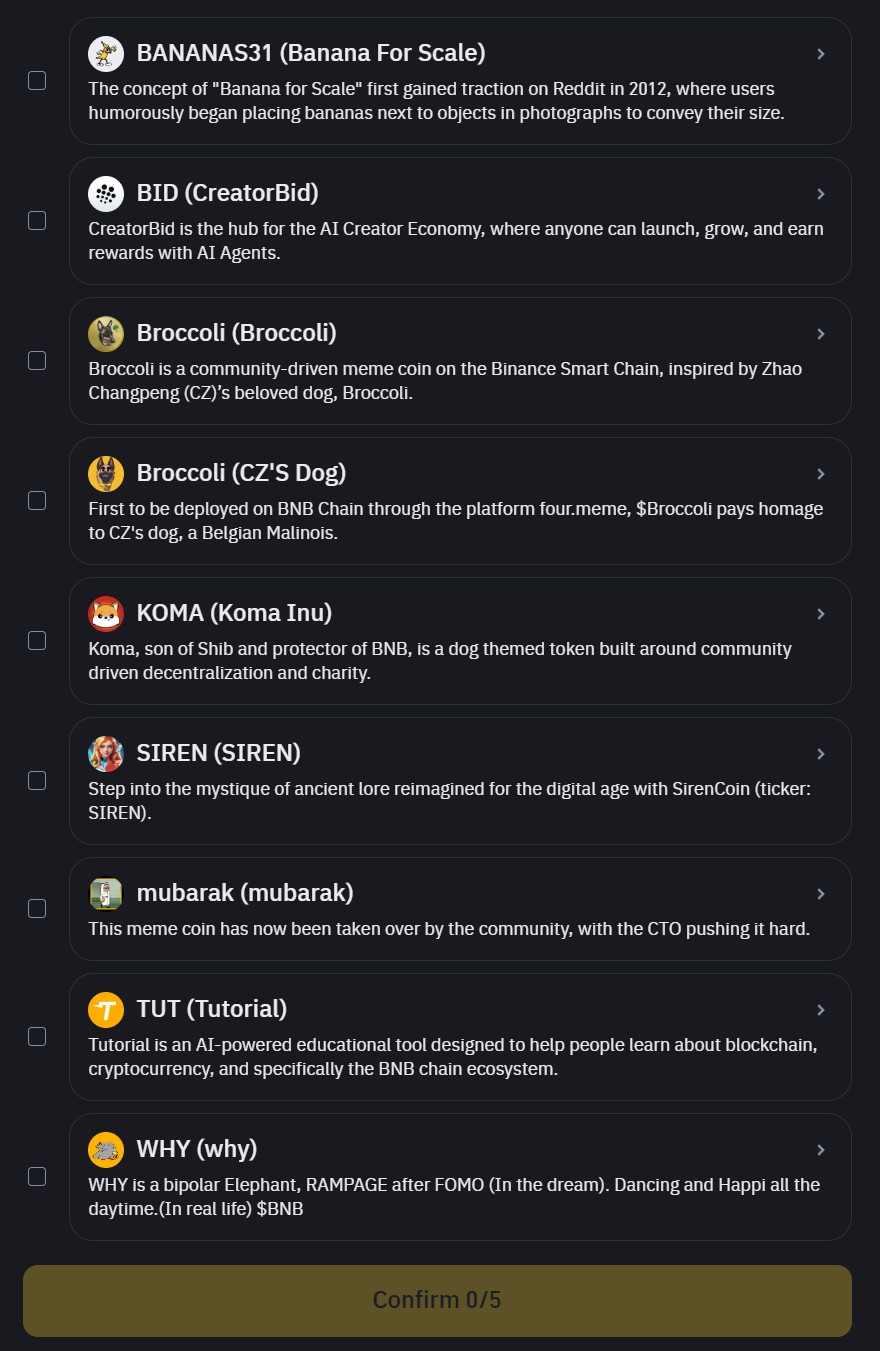Viewport: 880px width, 1351px height.
Task: Expand BID (CreatorBid) details chevron
Action: (x=821, y=193)
